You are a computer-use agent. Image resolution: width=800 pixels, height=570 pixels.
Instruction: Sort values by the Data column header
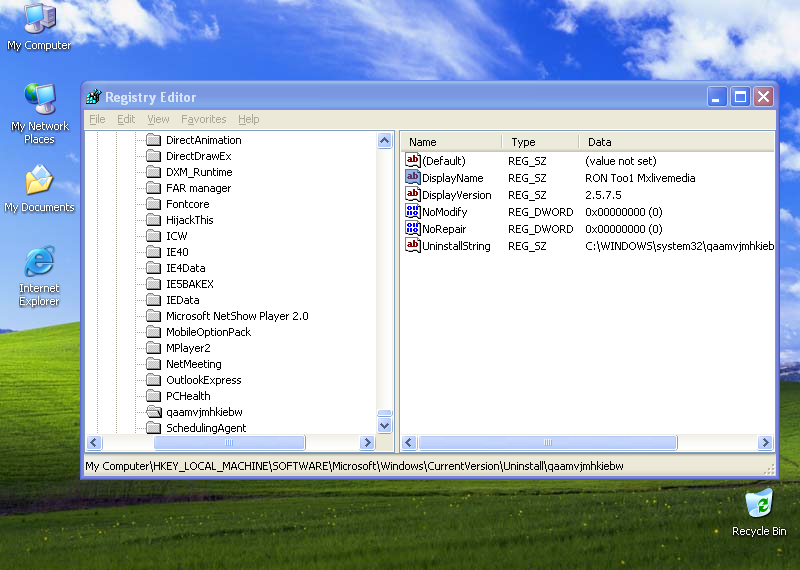[677, 142]
